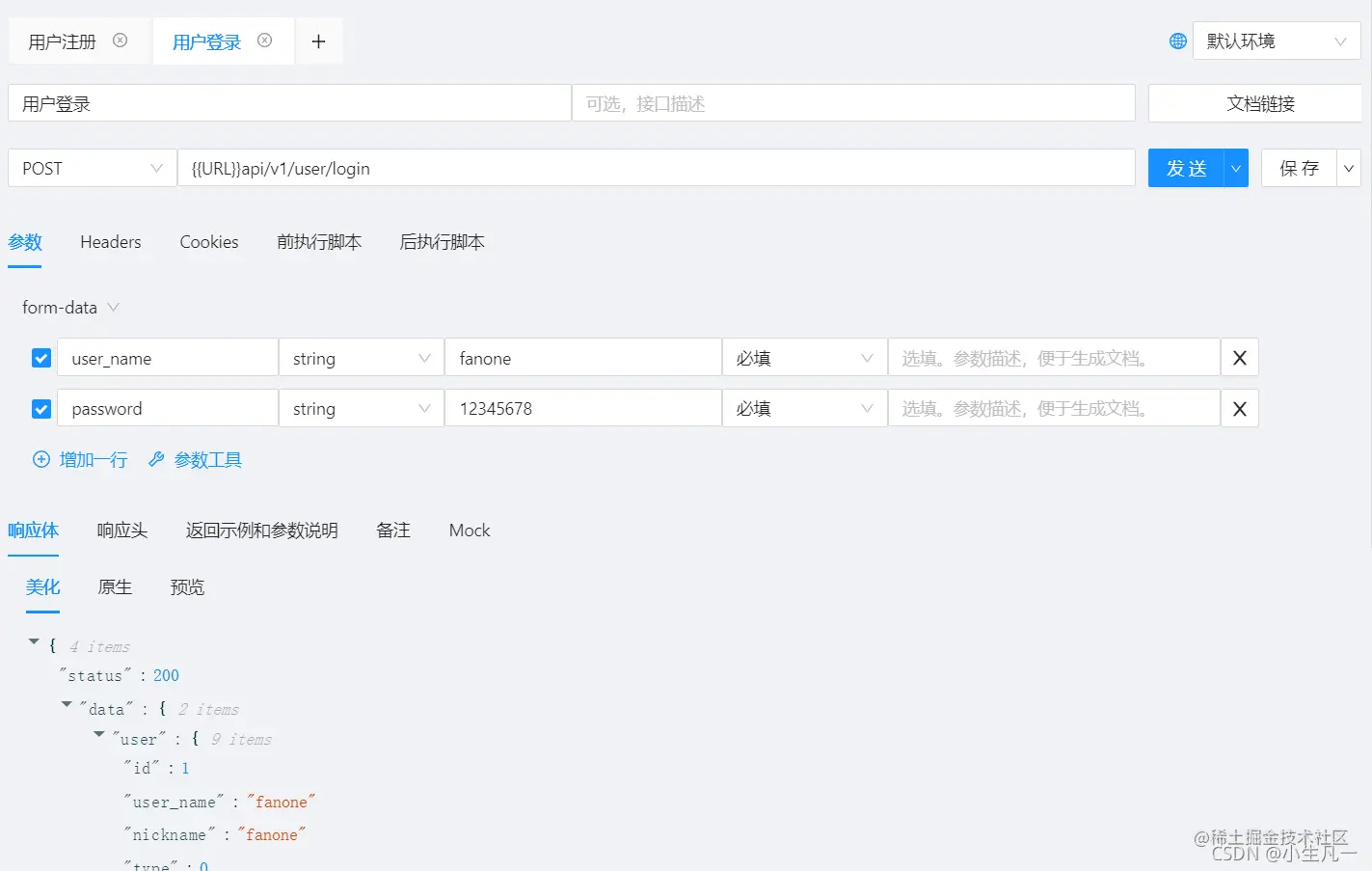The image size is (1372, 871).
Task: Click the plus icon beside 增加一行
Action: coord(40,460)
